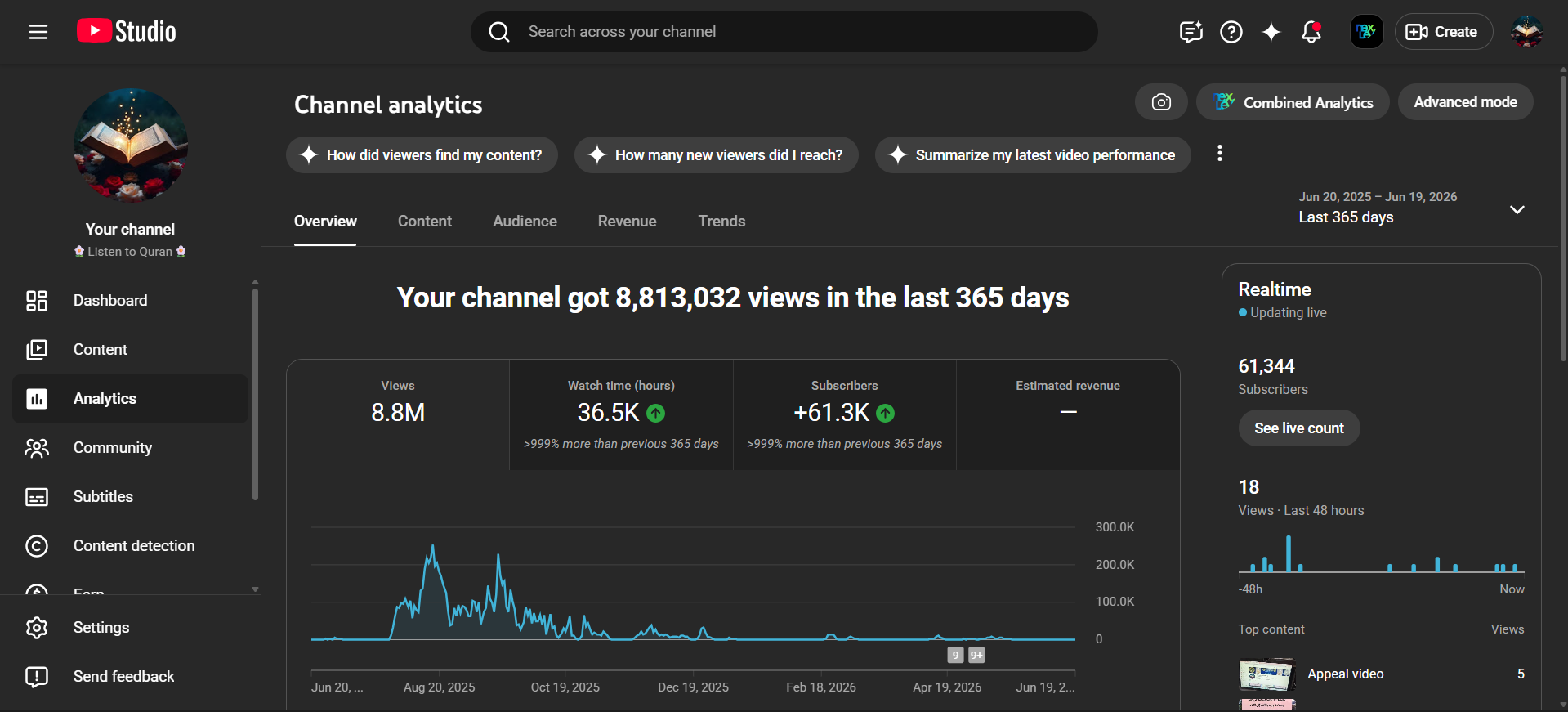1568x712 pixels.
Task: Click the Content detection copyright icon
Action: (x=37, y=546)
